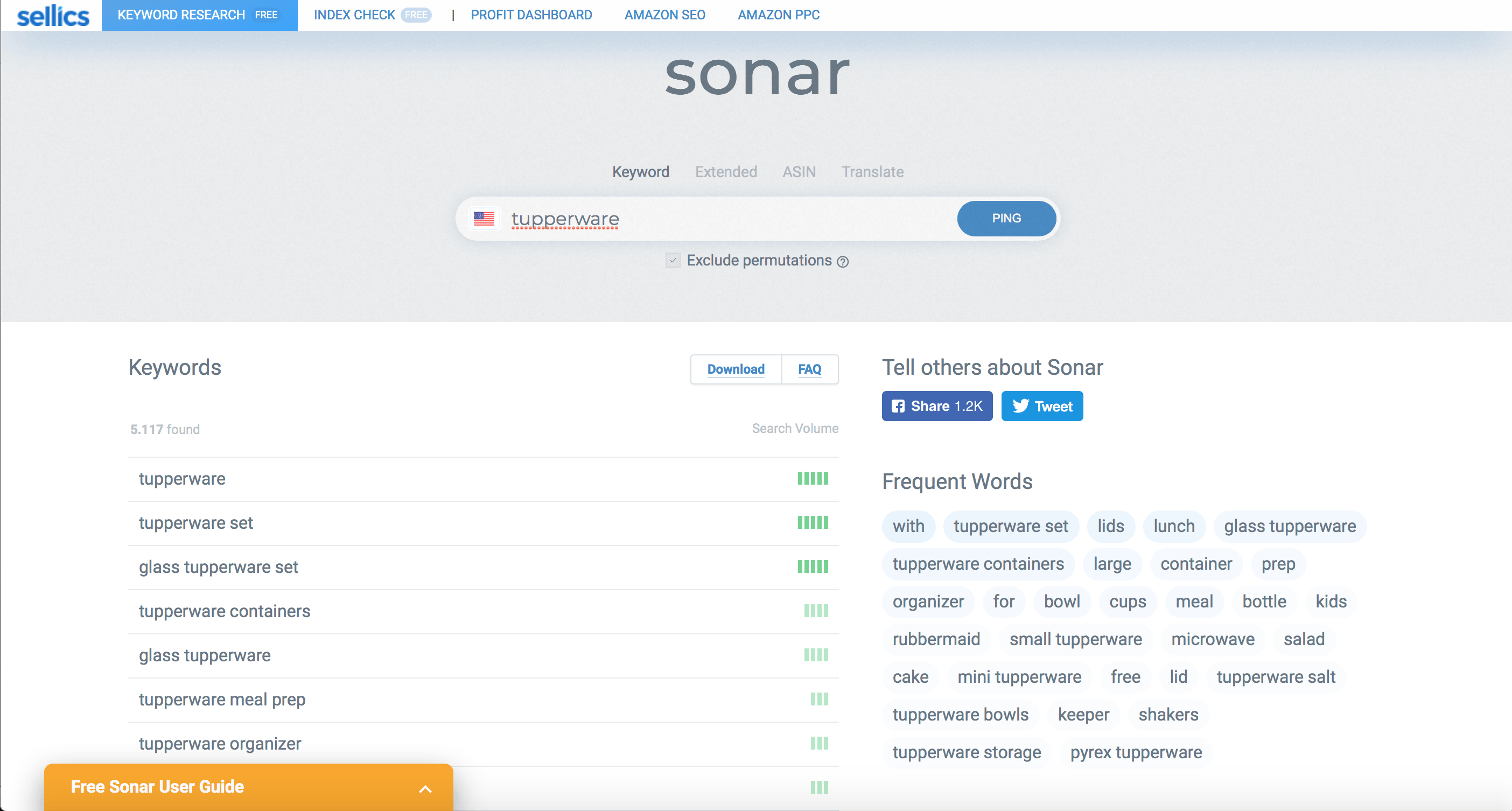Open the Index Check tab
Screen dimensions: 1512x811
pyautogui.click(x=372, y=15)
